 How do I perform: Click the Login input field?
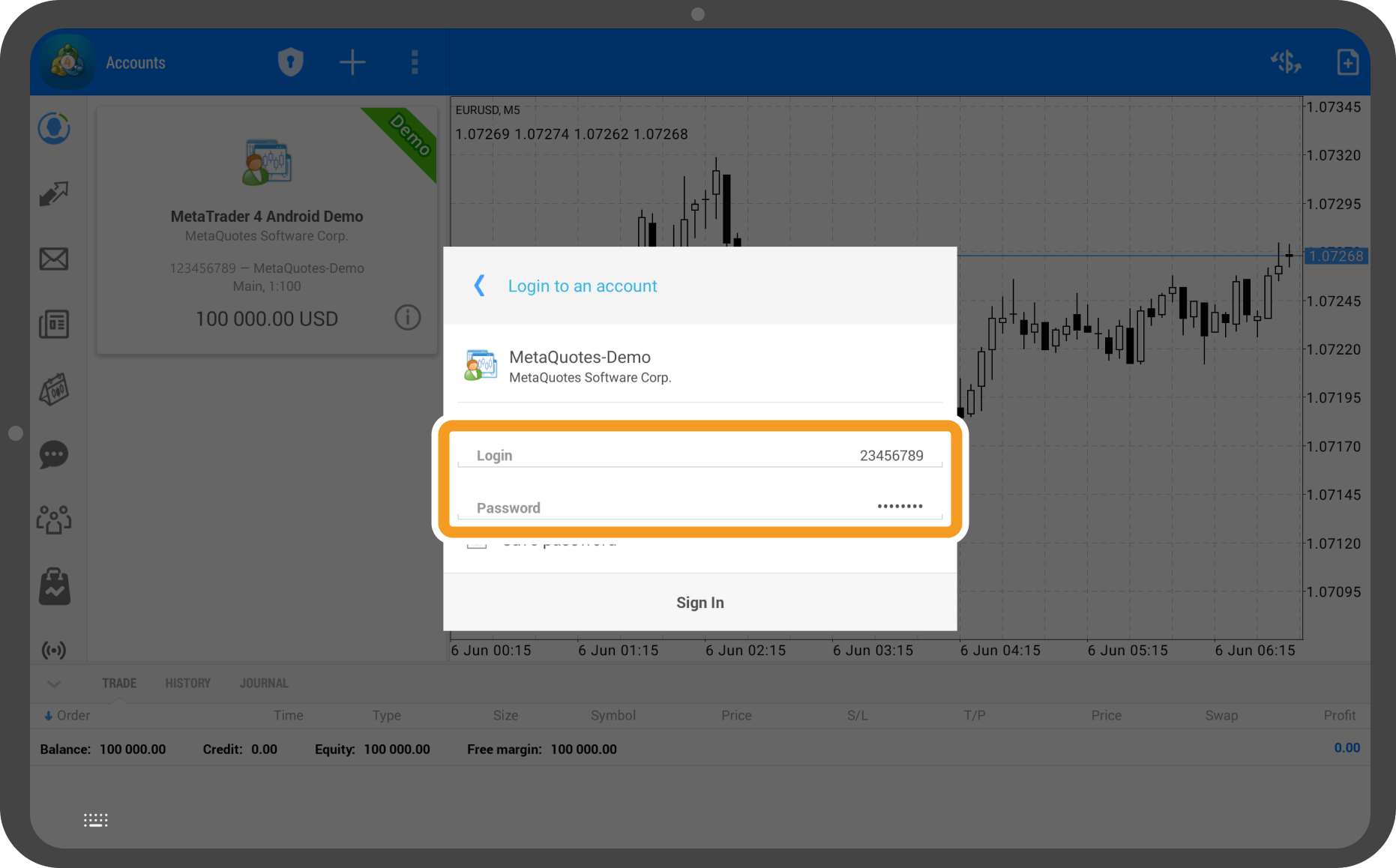coord(700,455)
